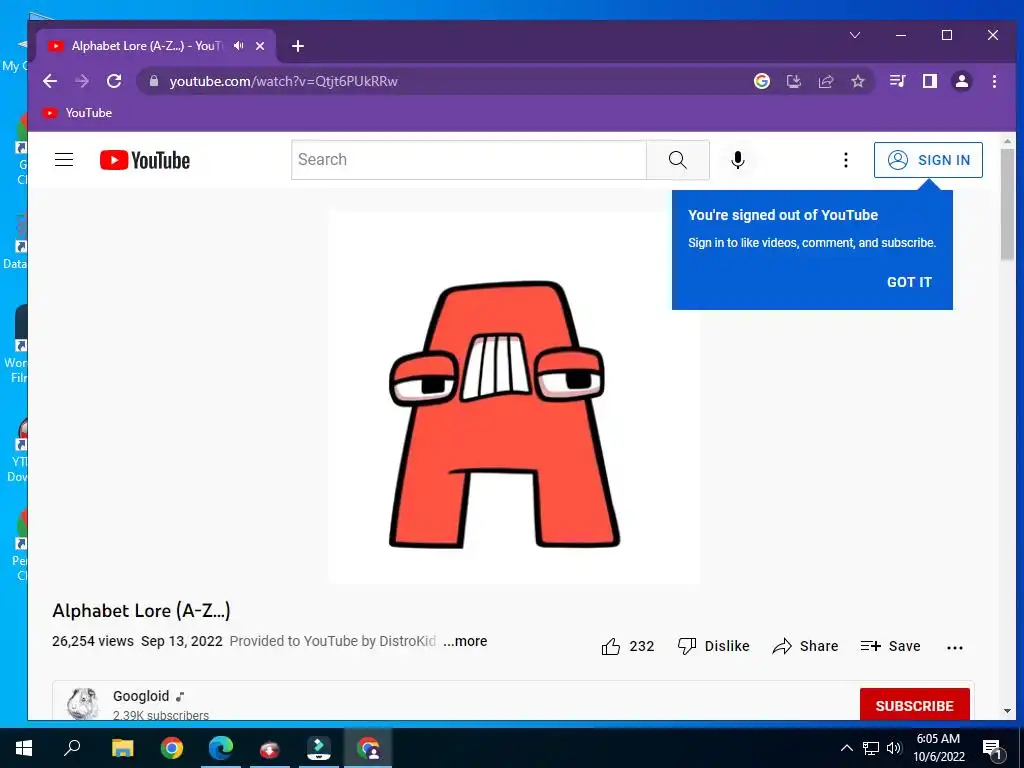Screen dimensions: 1024x768
Task: View site info lock icon
Action: (154, 81)
